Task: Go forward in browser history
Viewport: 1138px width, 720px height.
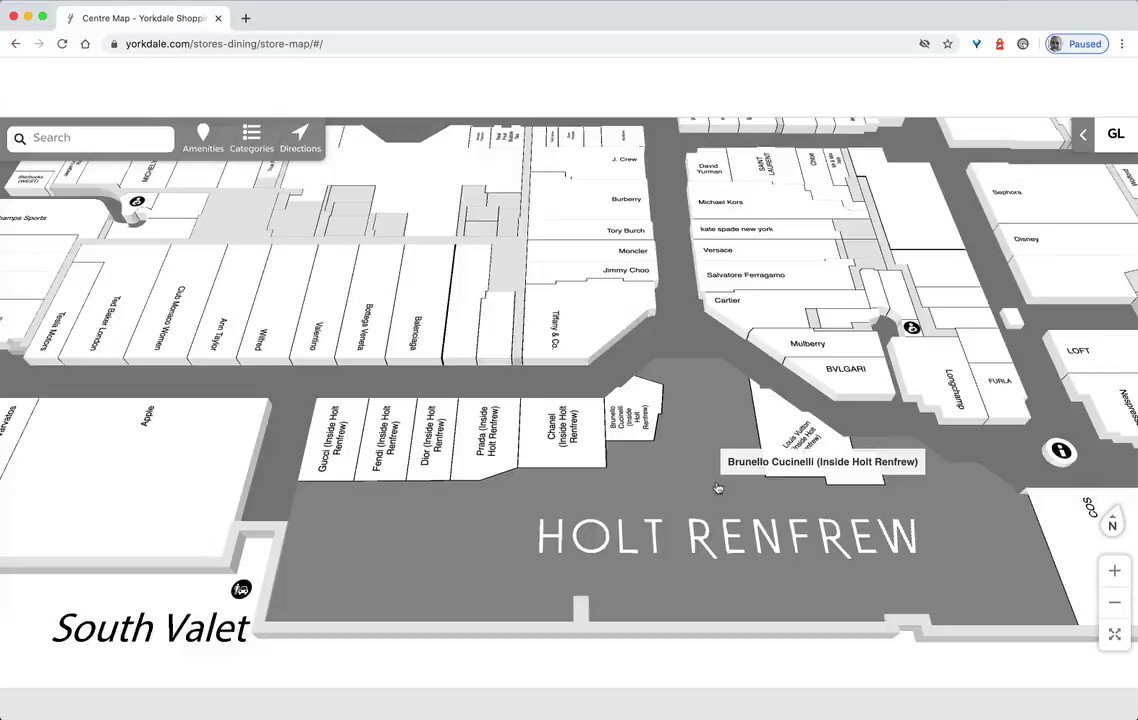Action: click(x=39, y=44)
